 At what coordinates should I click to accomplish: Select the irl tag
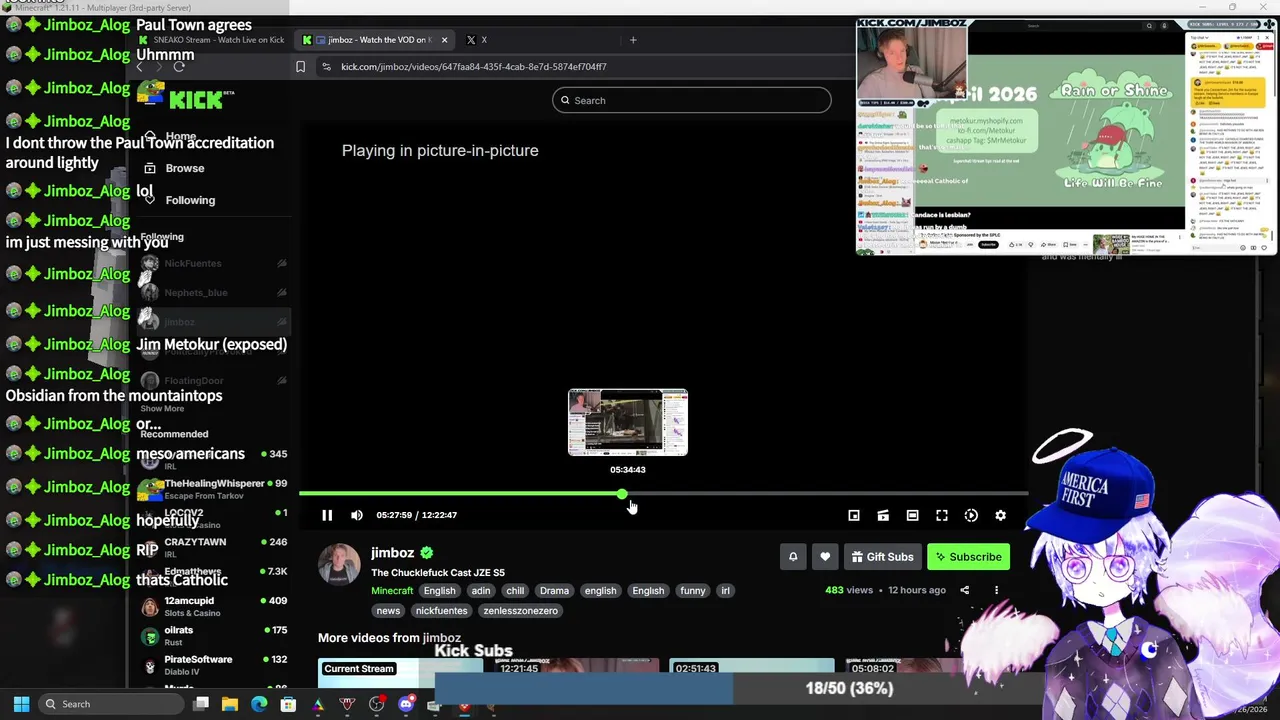coord(726,590)
